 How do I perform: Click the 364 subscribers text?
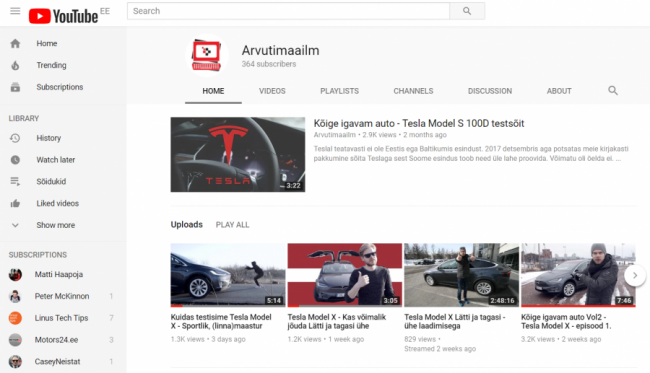coord(269,64)
